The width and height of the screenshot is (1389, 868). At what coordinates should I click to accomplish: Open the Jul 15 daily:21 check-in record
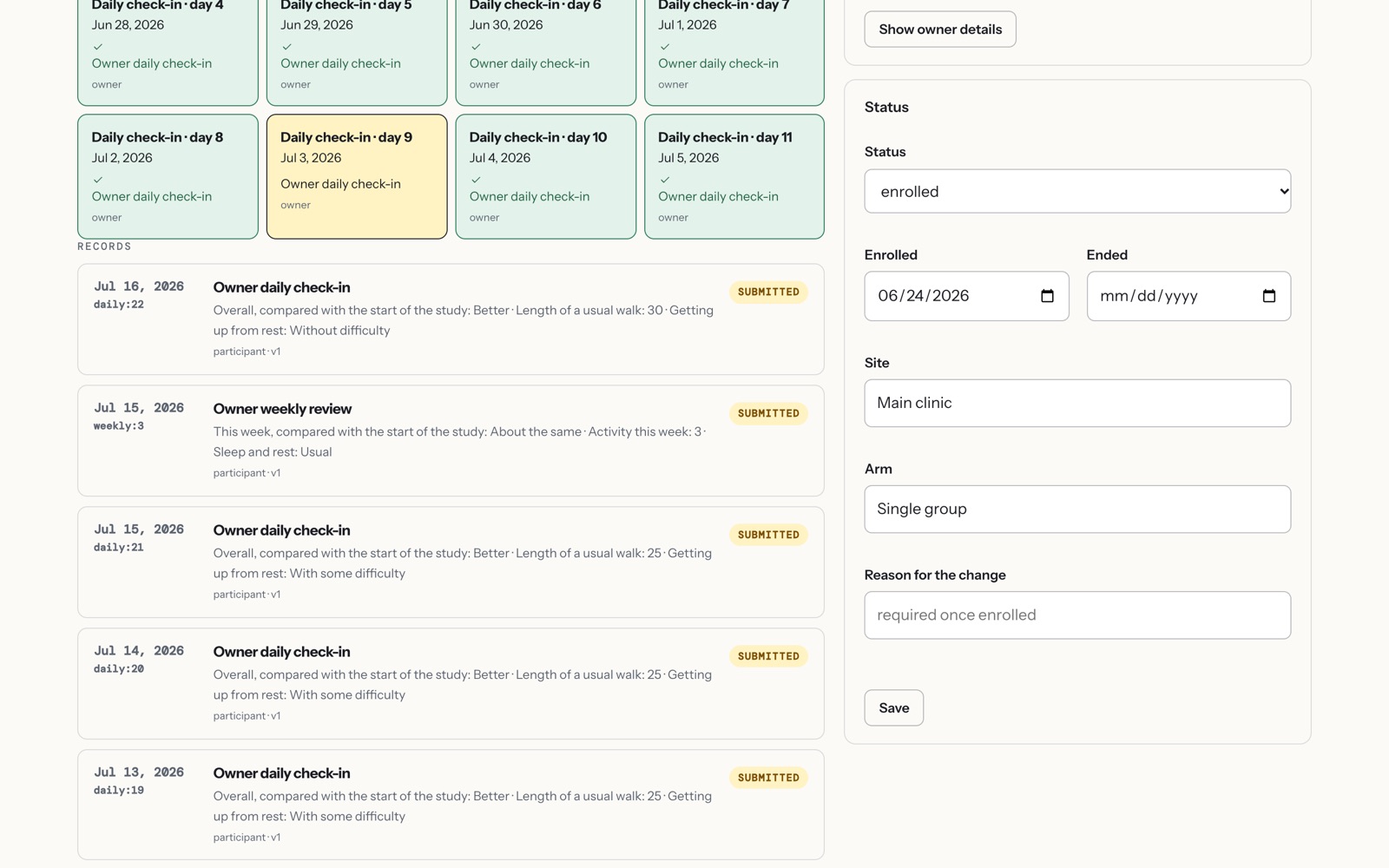pos(451,562)
